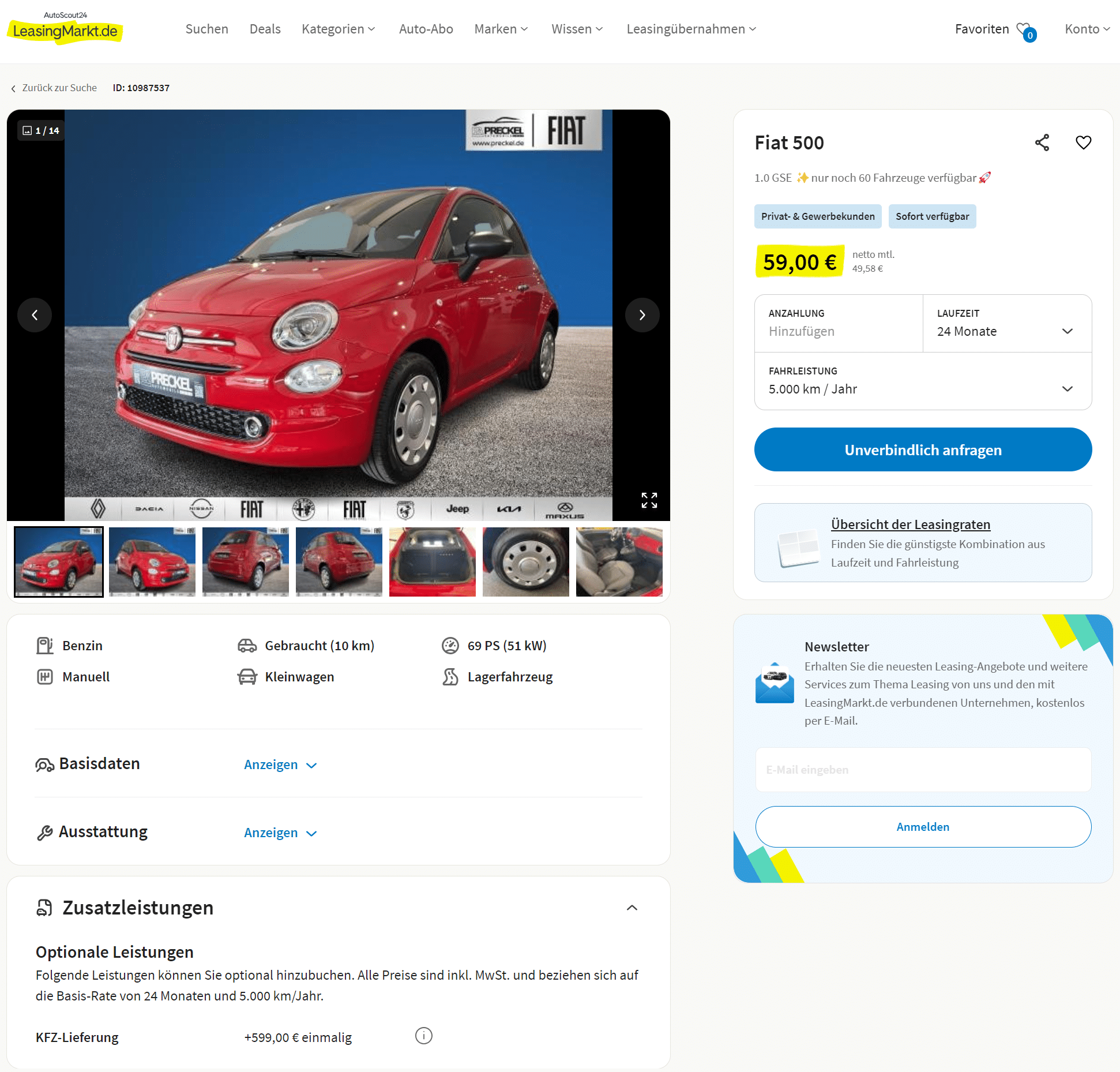Click the main Fiat 500 photo
The height and width of the screenshot is (1072, 1120).
(x=339, y=315)
